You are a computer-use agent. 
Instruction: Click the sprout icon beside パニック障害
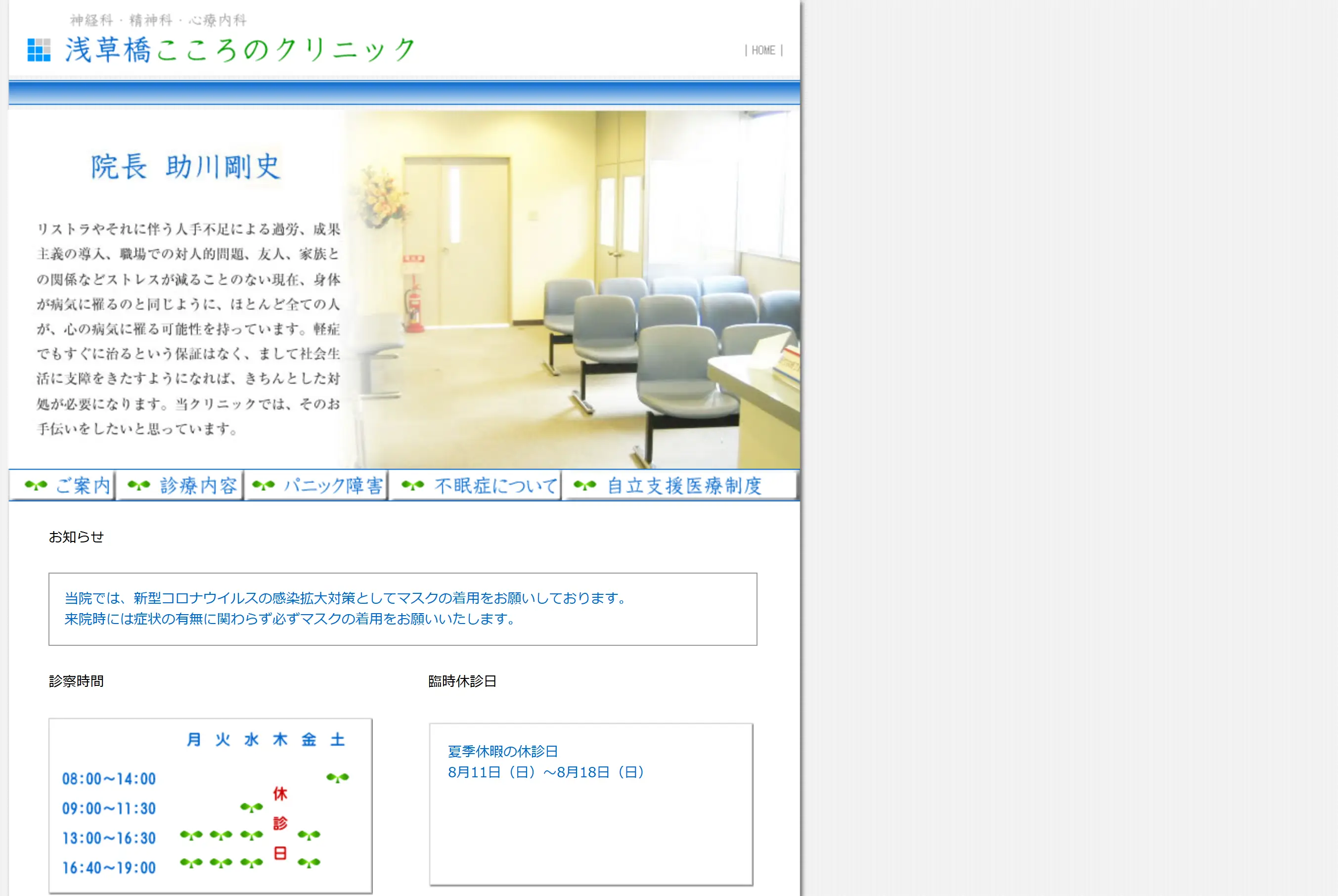point(265,485)
